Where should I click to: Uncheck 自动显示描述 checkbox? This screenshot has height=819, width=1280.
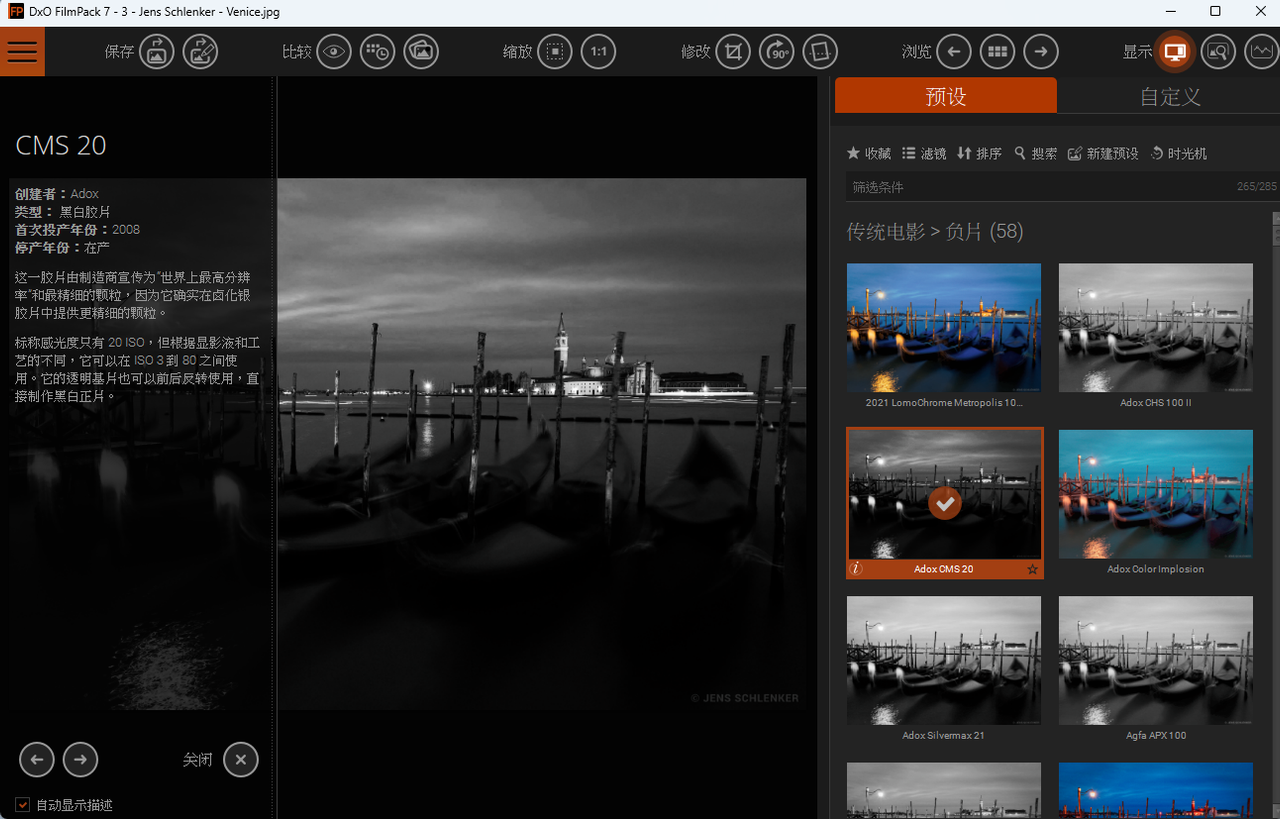22,805
